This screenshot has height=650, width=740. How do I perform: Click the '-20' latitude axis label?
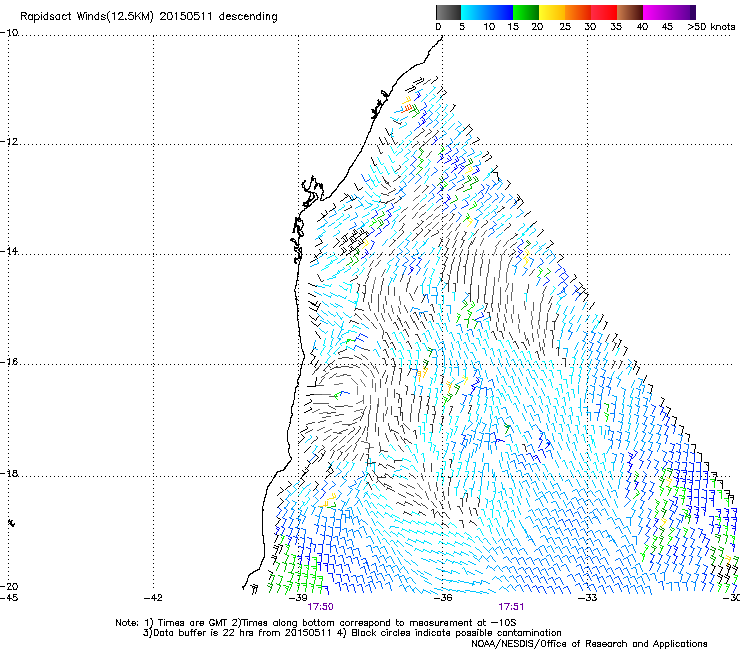9,586
